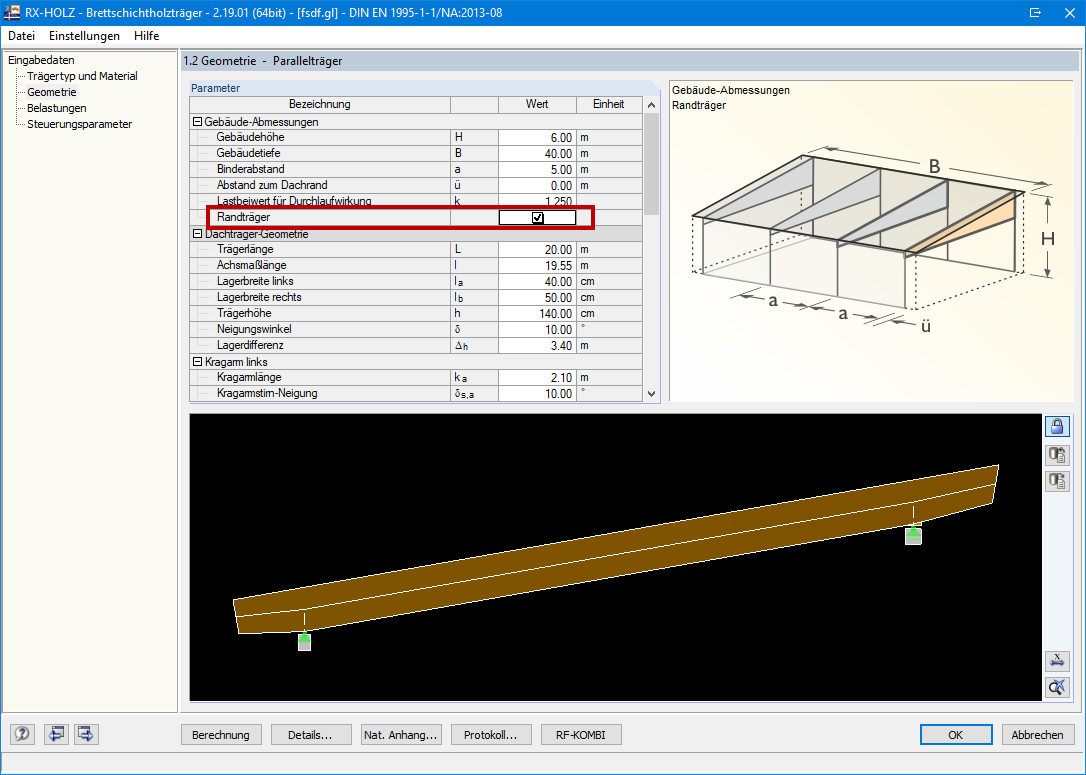Click the zoom reset magnifier icon
Screen dimensions: 1086x775
(x=1057, y=687)
